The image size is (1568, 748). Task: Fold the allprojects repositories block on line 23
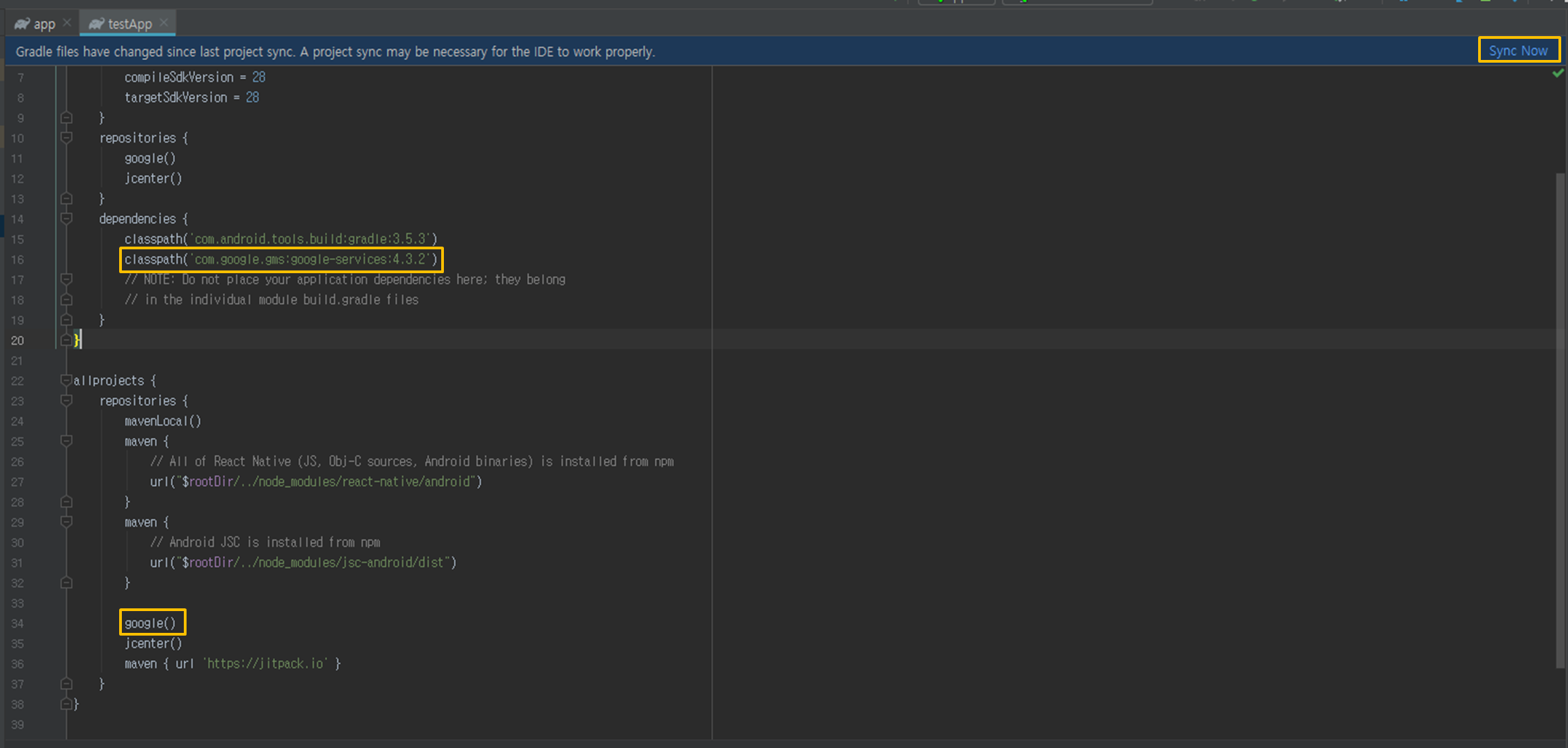pyautogui.click(x=67, y=401)
